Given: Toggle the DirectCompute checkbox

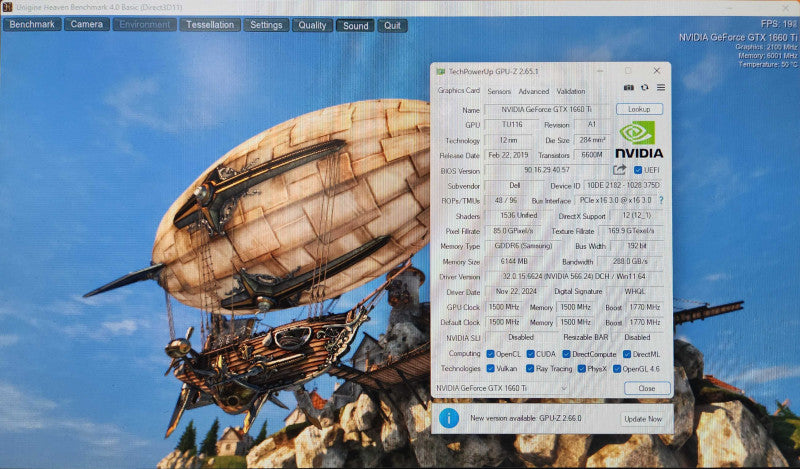Looking at the screenshot, I should click(x=566, y=354).
